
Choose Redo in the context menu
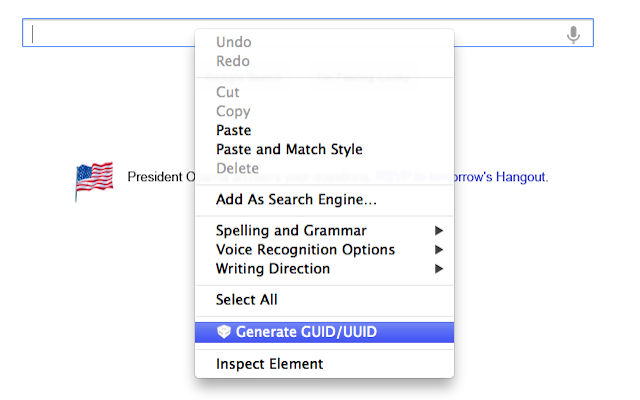(x=234, y=61)
